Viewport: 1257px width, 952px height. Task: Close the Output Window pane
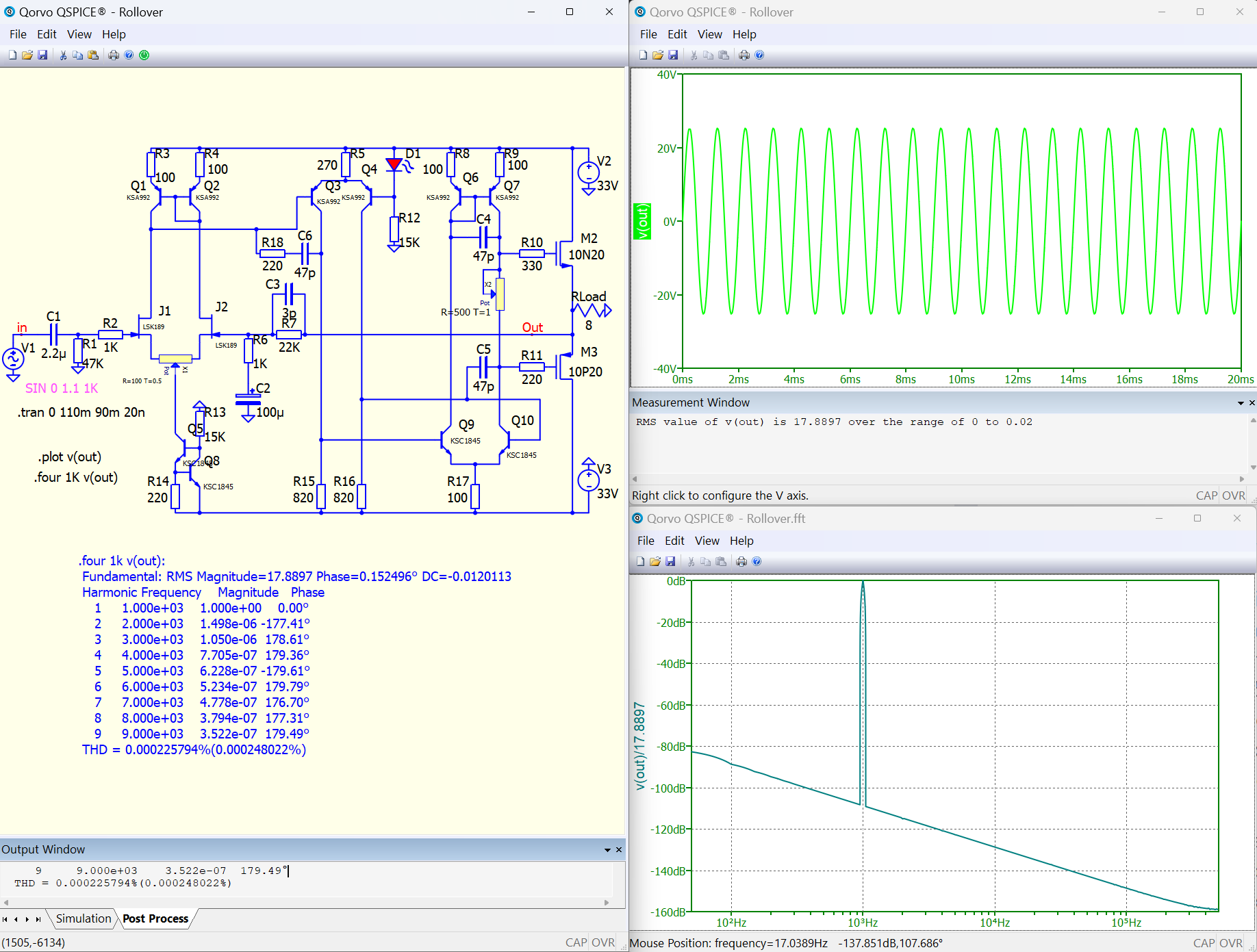[x=619, y=850]
